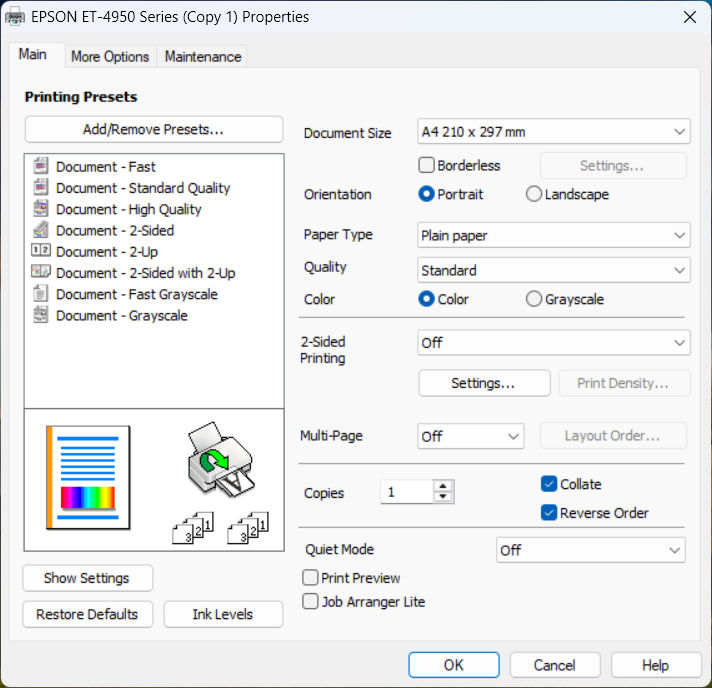Open 2-Sided Printing Settings button

coord(484,383)
